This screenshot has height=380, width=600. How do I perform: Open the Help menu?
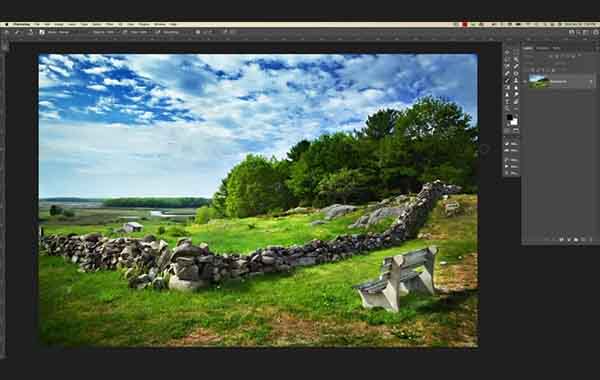pos(173,24)
